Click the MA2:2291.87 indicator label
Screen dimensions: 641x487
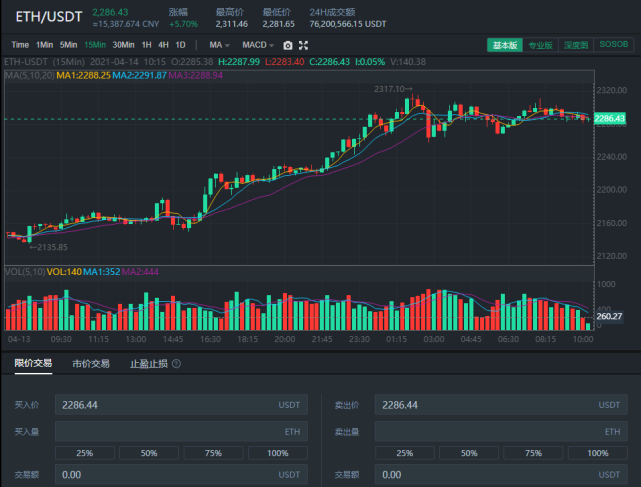coord(139,75)
